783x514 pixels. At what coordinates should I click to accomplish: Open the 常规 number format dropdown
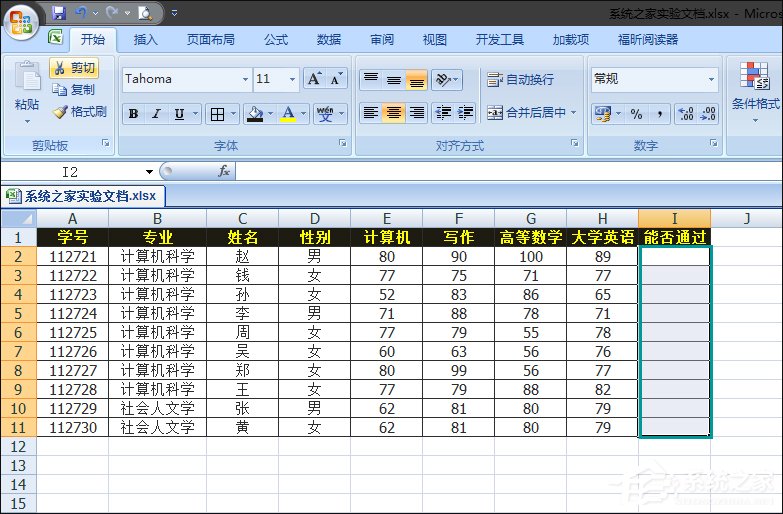pyautogui.click(x=711, y=79)
